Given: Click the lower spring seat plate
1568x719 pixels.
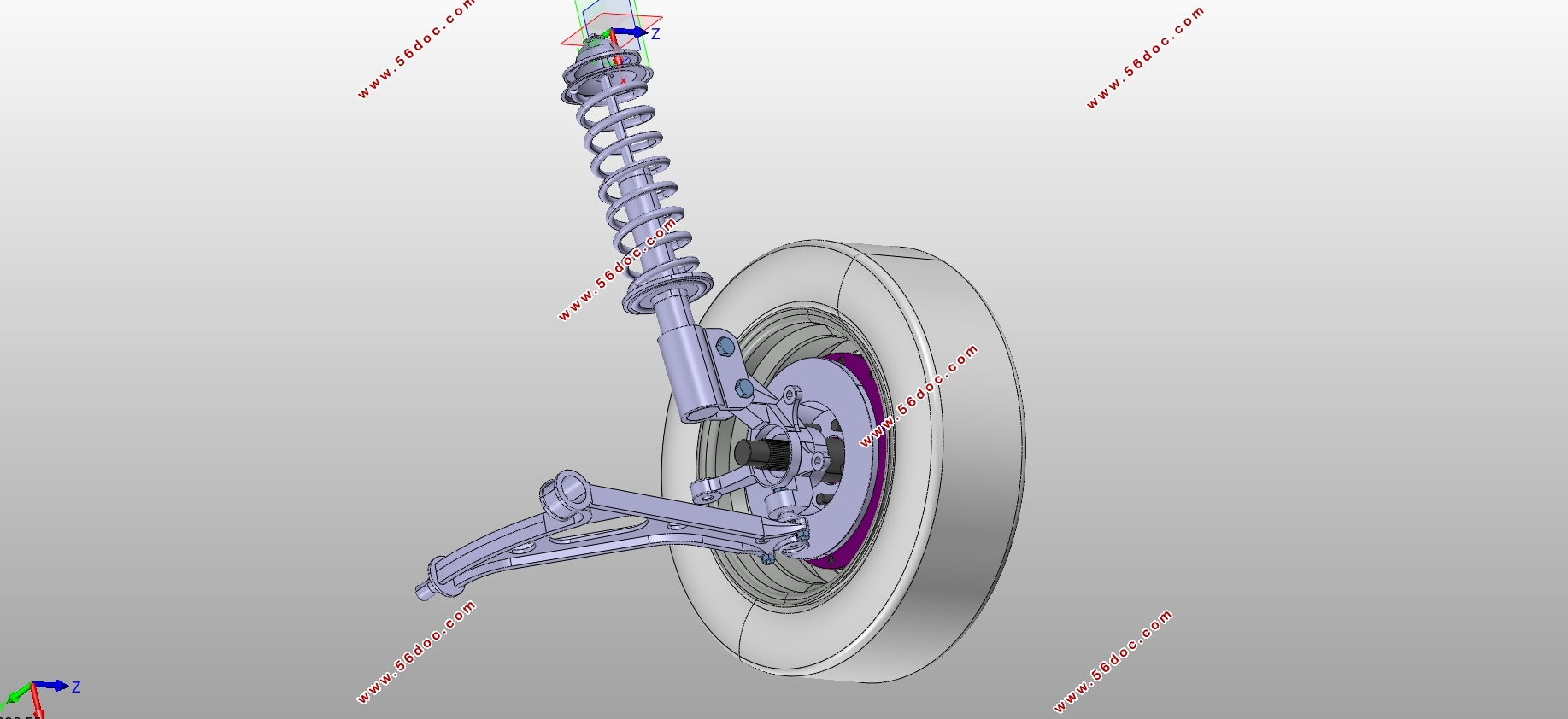Looking at the screenshot, I should (667, 292).
